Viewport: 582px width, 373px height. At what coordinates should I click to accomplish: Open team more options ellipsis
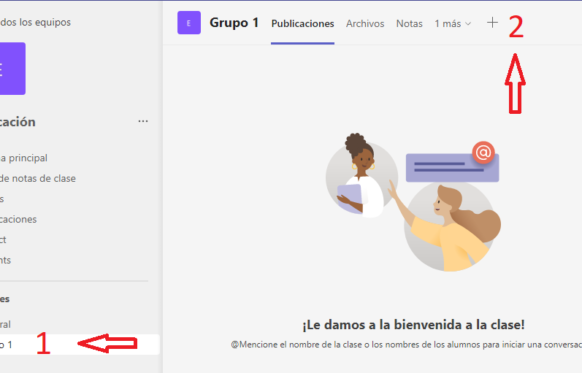143,121
